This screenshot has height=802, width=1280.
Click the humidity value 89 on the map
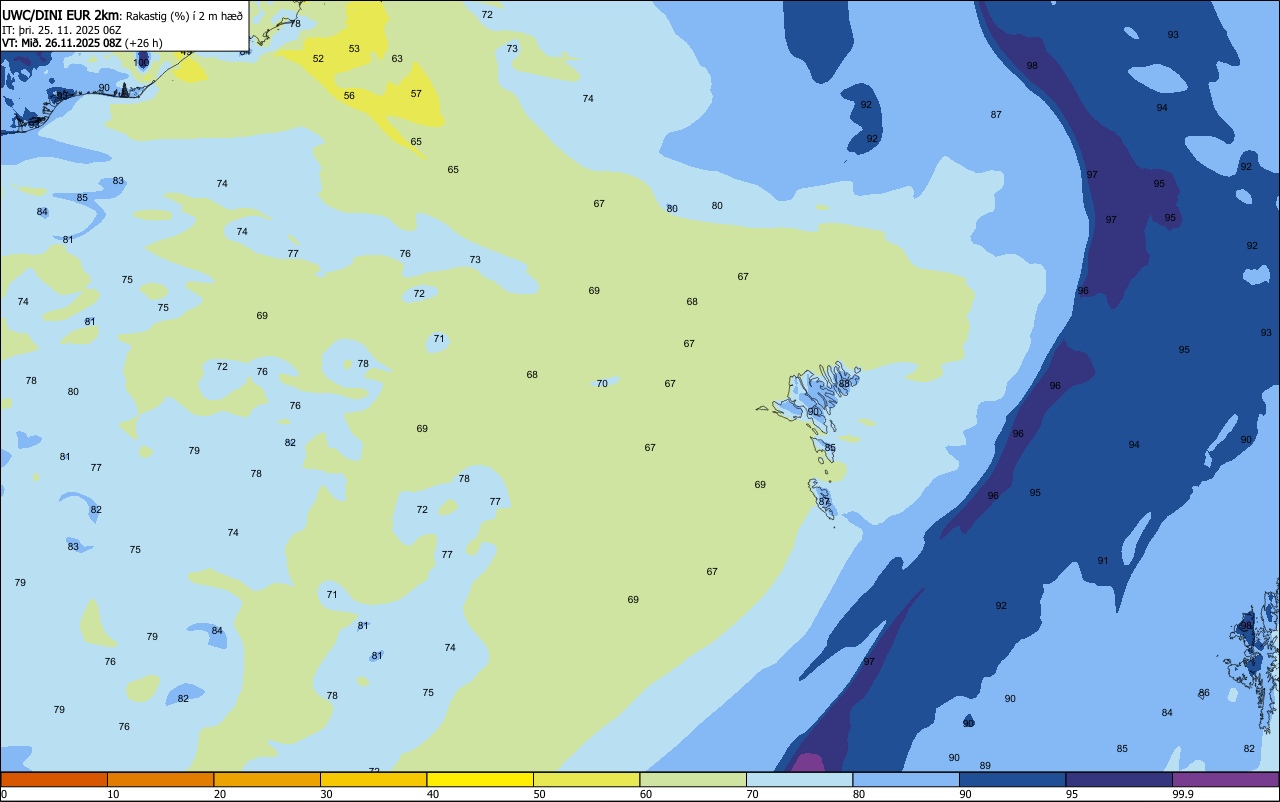[985, 766]
